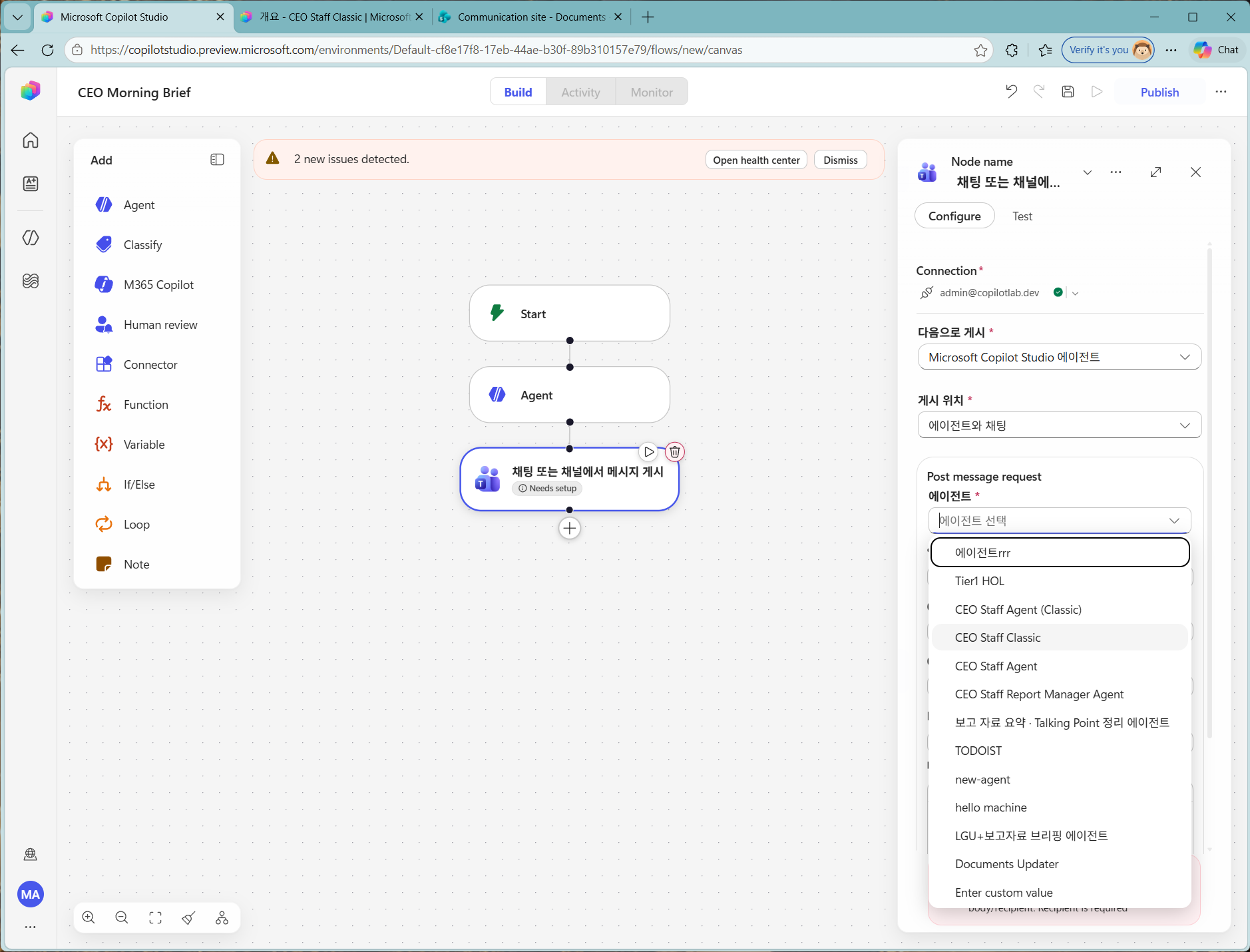
Task: Add a Variable node
Action: (x=158, y=445)
